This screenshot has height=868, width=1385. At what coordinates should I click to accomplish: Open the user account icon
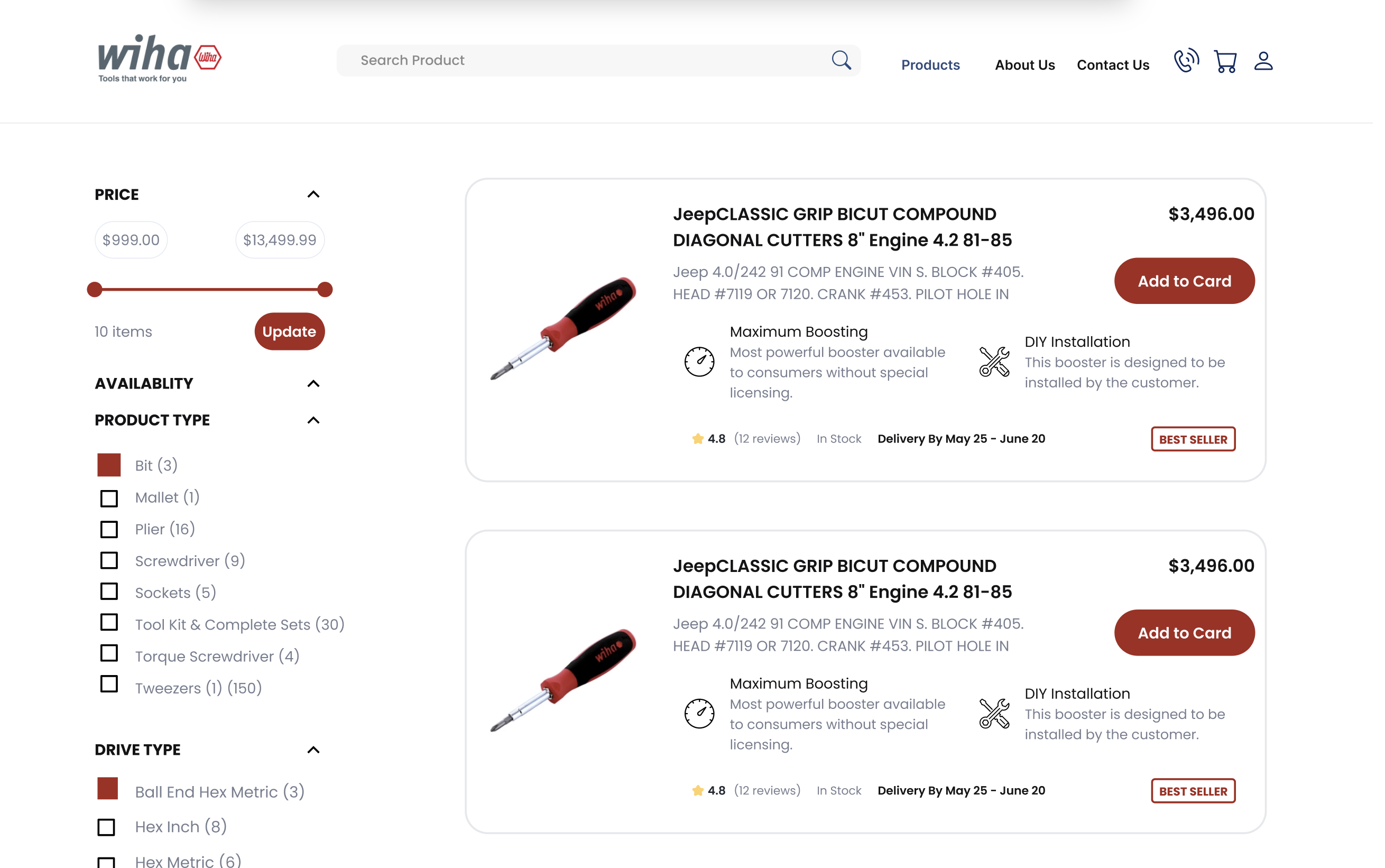pos(1263,61)
